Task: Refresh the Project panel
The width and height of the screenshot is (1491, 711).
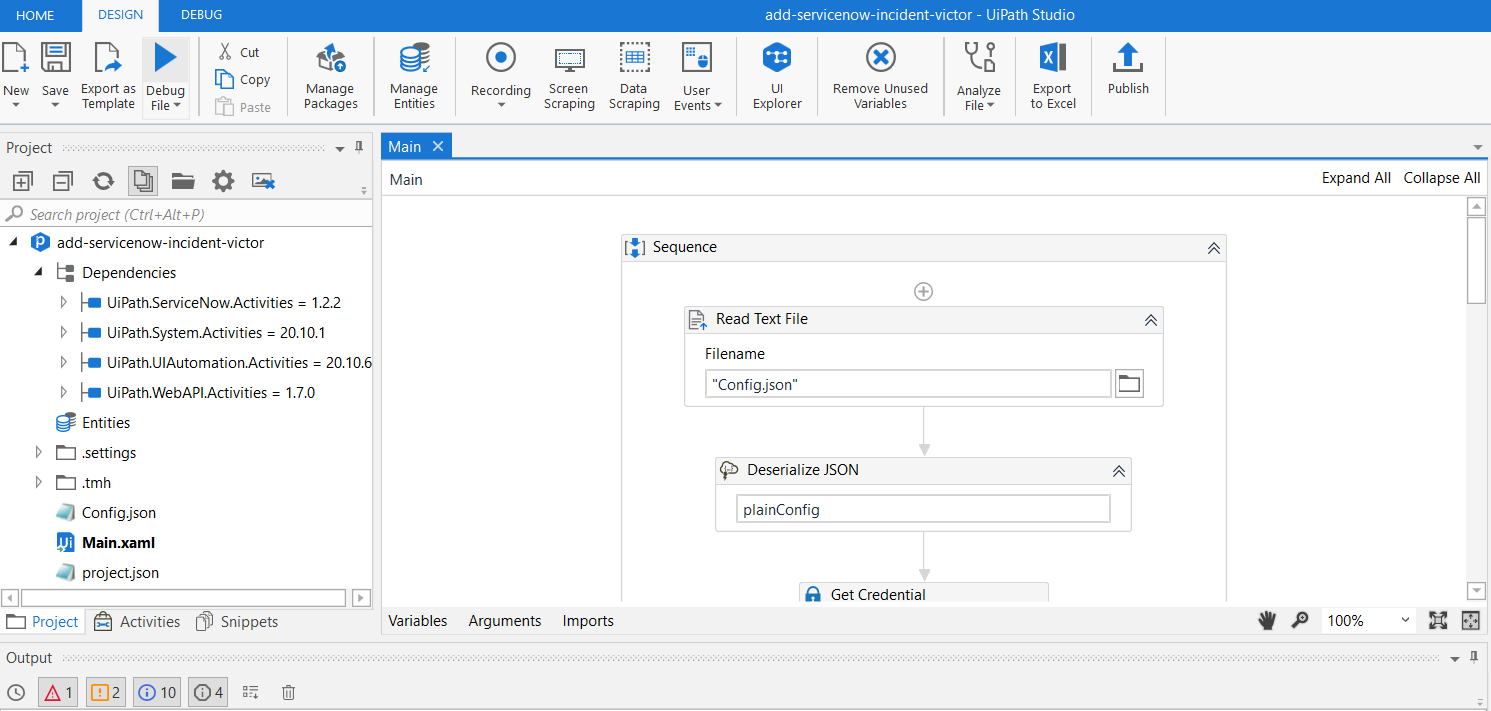Action: [103, 181]
